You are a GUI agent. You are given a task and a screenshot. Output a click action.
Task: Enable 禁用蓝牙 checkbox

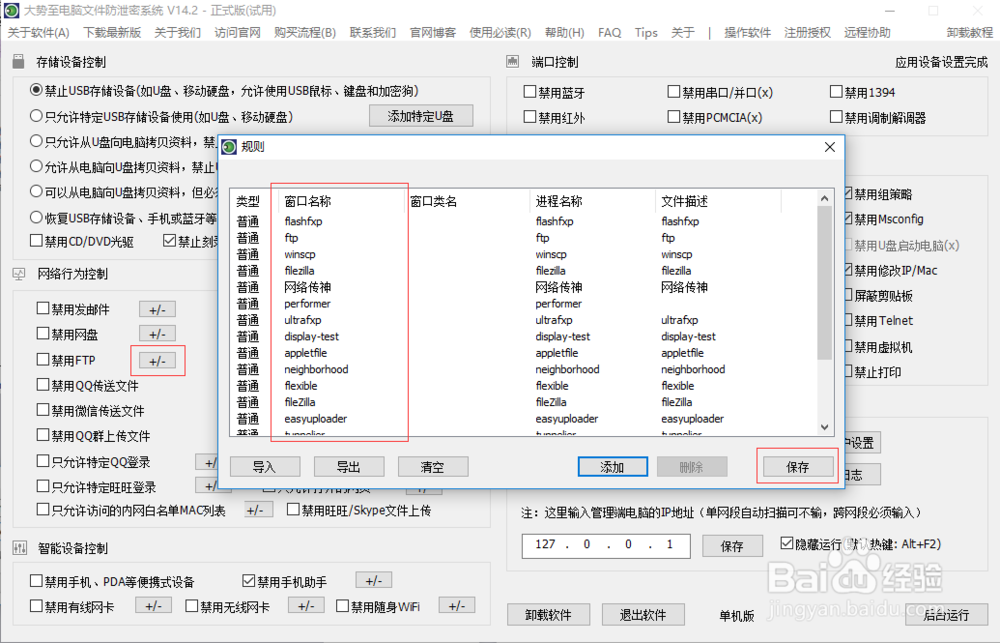529,92
